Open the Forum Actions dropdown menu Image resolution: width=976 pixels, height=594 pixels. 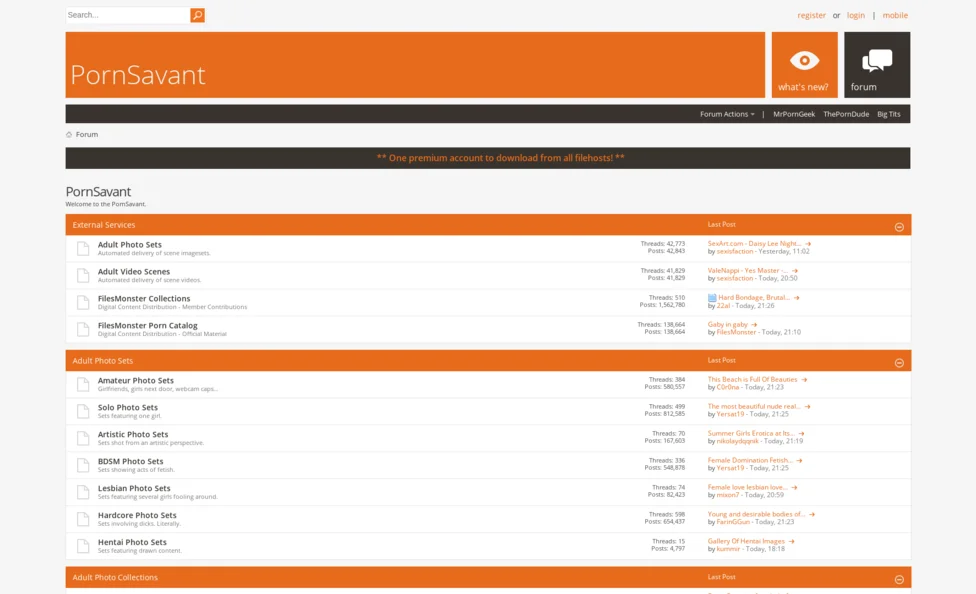tap(726, 114)
